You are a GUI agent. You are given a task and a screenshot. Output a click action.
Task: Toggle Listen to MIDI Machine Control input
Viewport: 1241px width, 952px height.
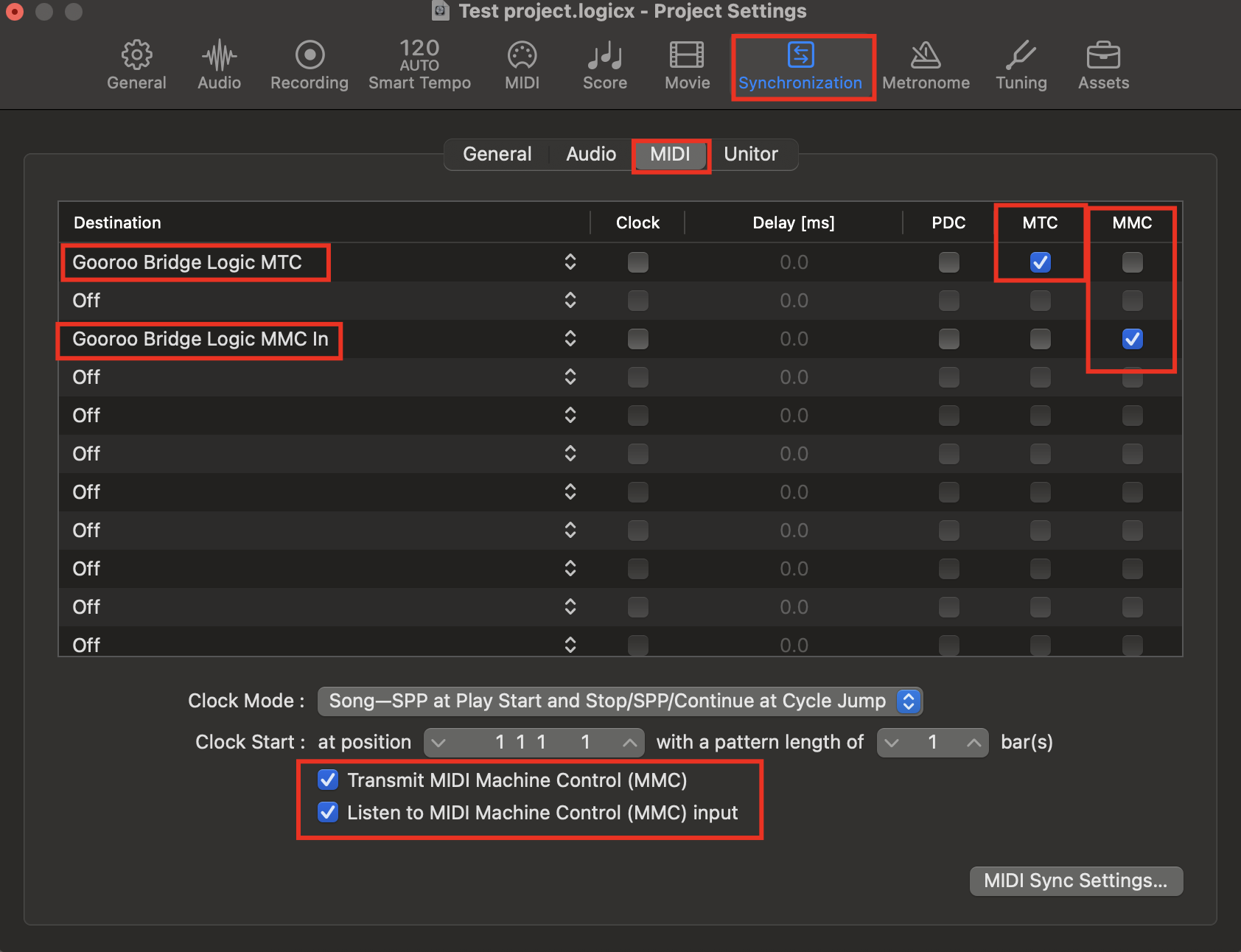[x=328, y=812]
